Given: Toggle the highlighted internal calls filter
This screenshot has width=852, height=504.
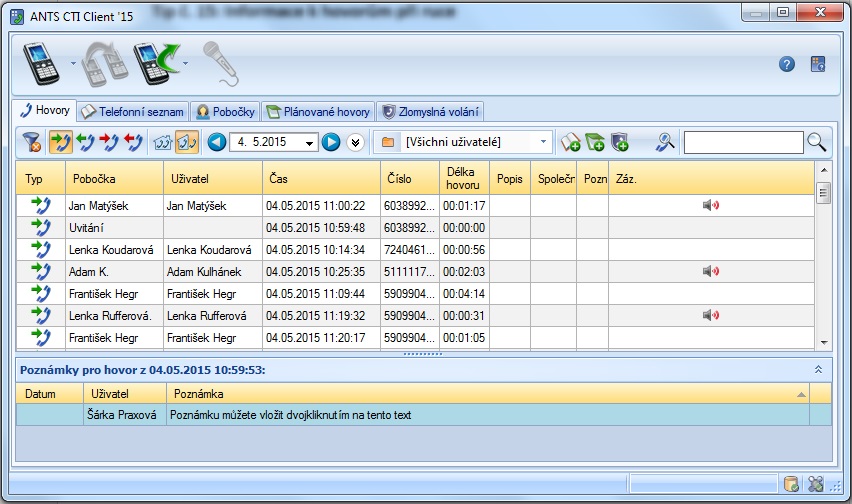Looking at the screenshot, I should tap(187, 142).
